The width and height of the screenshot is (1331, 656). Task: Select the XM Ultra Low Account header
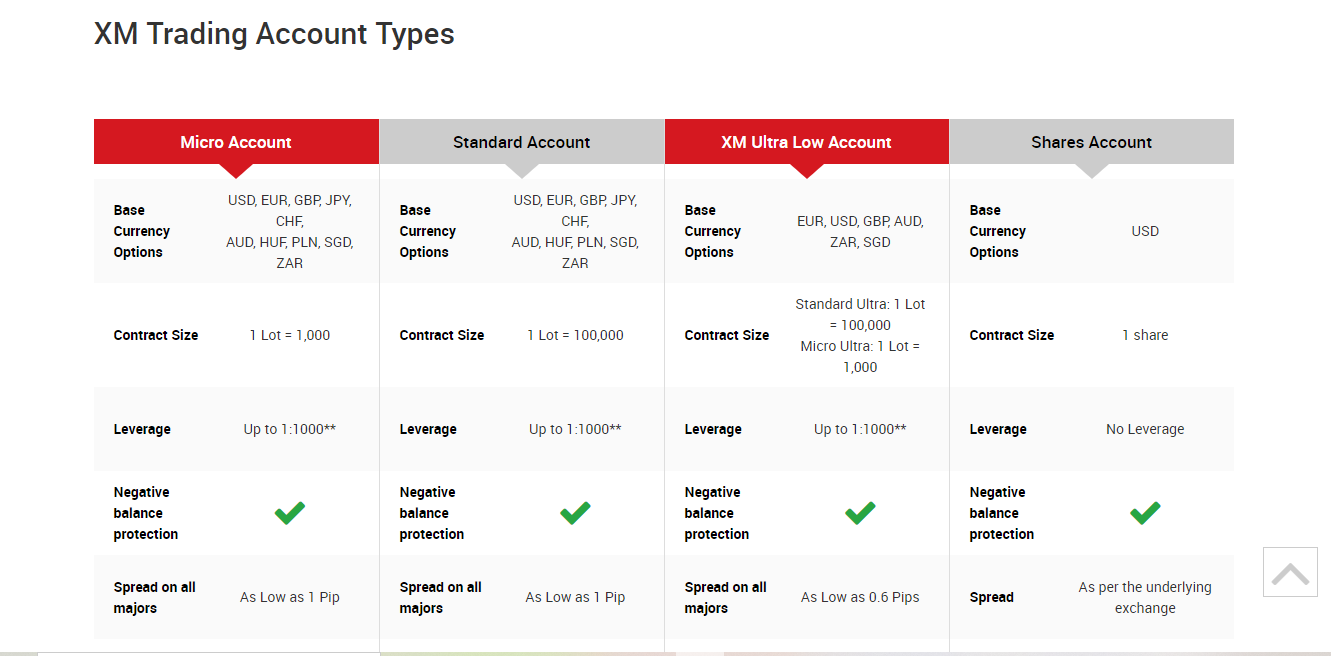coord(806,142)
